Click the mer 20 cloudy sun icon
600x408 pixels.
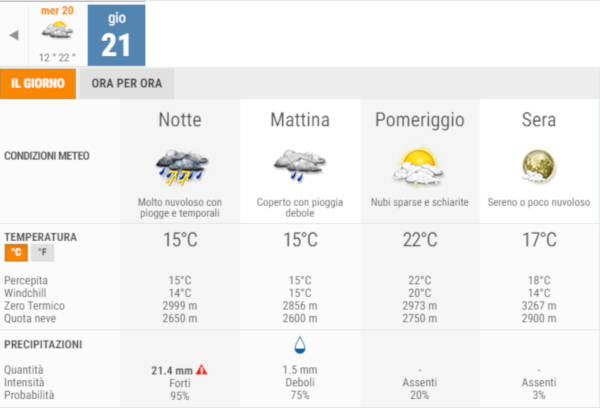(x=57, y=30)
